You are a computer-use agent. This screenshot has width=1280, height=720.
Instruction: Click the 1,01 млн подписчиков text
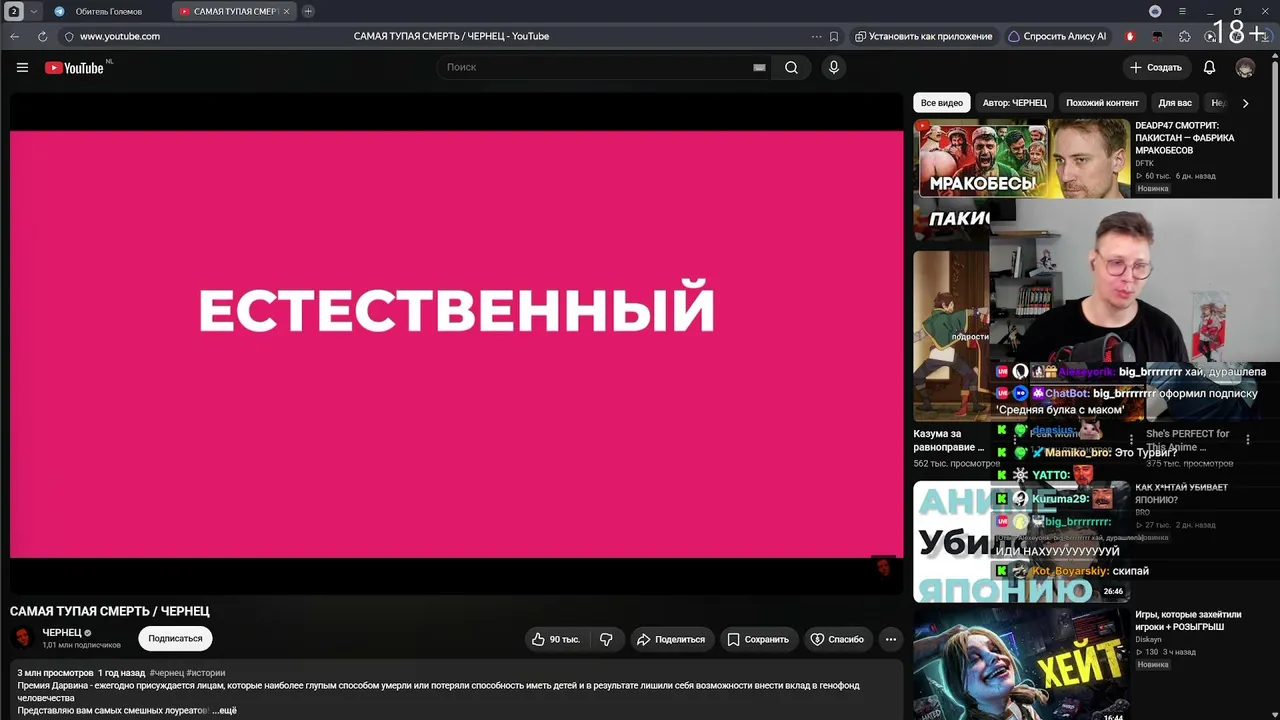81,646
